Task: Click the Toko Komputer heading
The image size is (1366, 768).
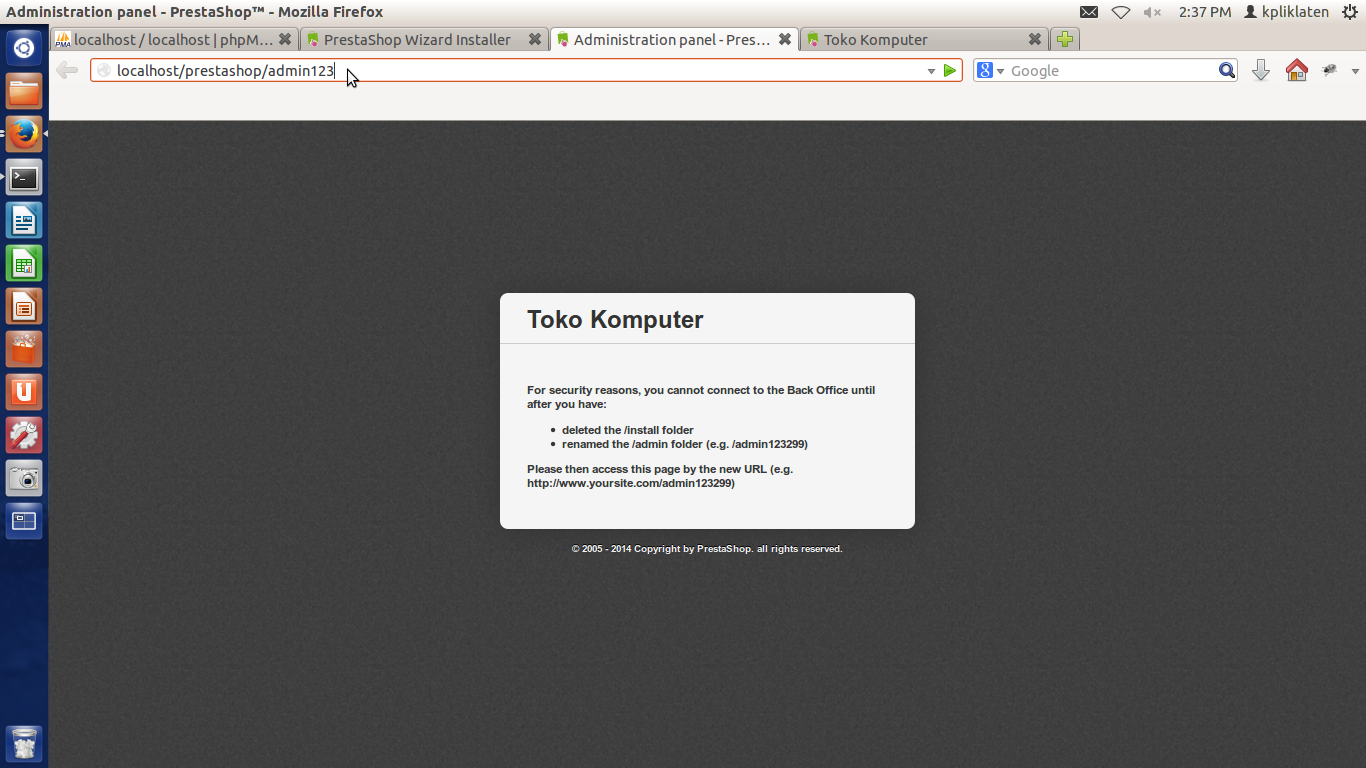Action: click(x=615, y=319)
